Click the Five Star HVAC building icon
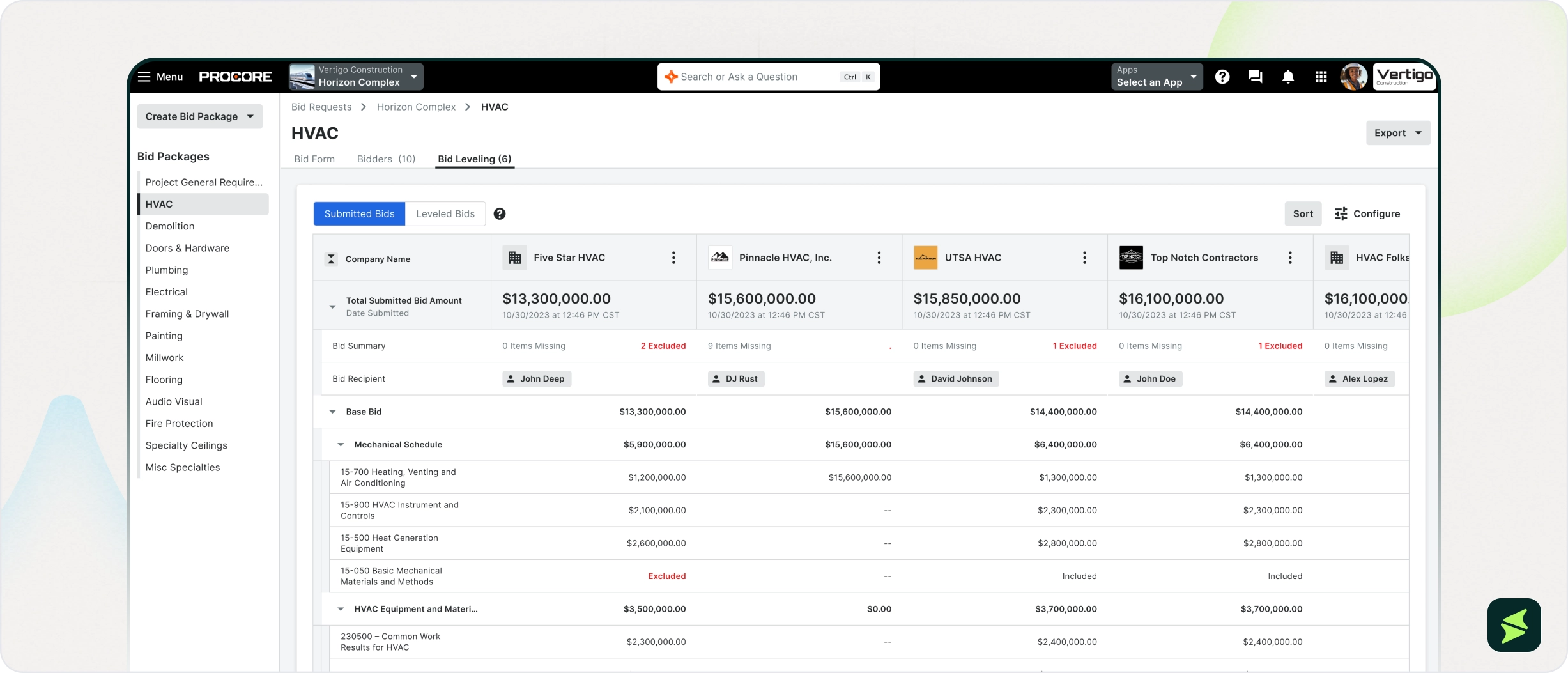The image size is (1568, 673). click(x=514, y=258)
